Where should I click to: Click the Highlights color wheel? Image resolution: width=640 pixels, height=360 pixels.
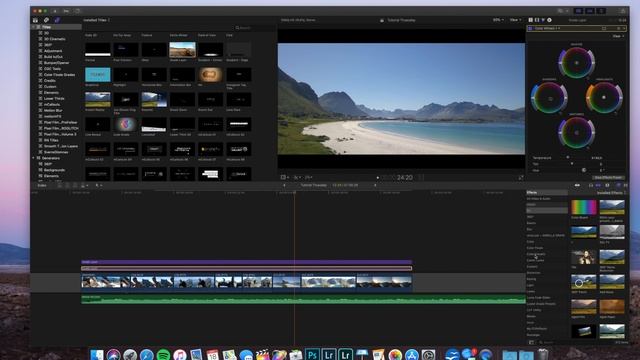pyautogui.click(x=604, y=98)
